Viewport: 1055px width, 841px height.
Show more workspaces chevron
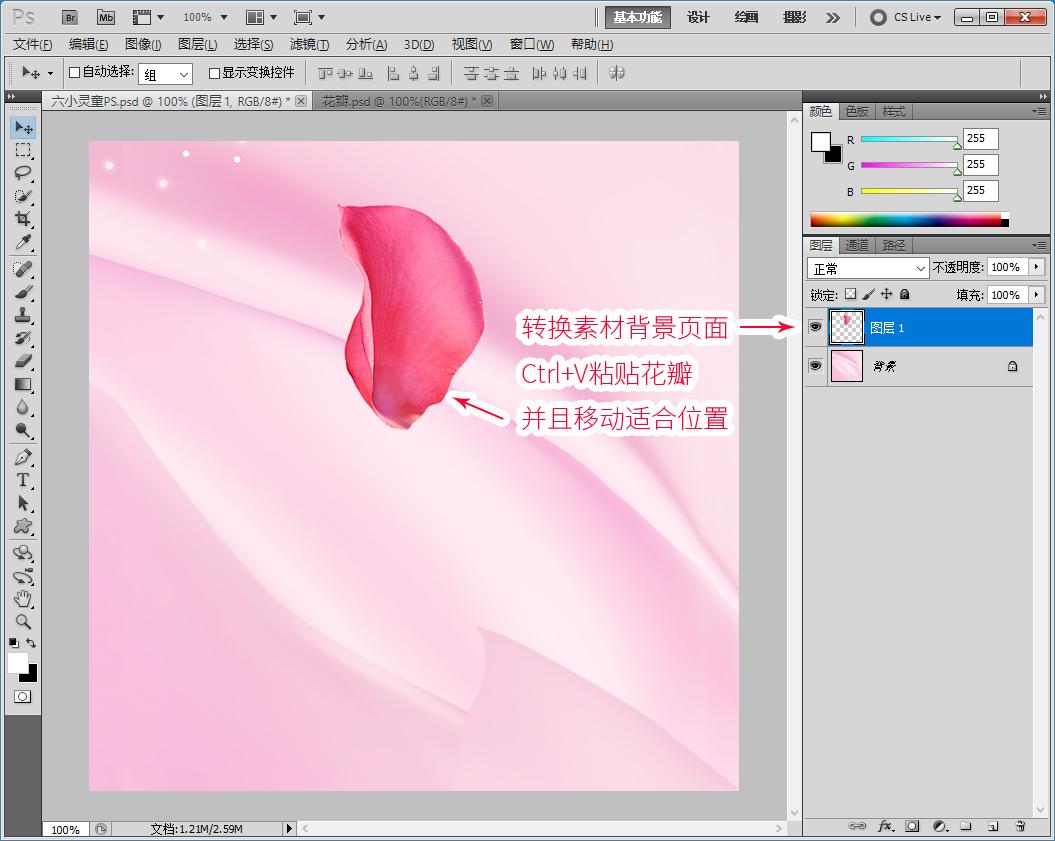(x=833, y=17)
